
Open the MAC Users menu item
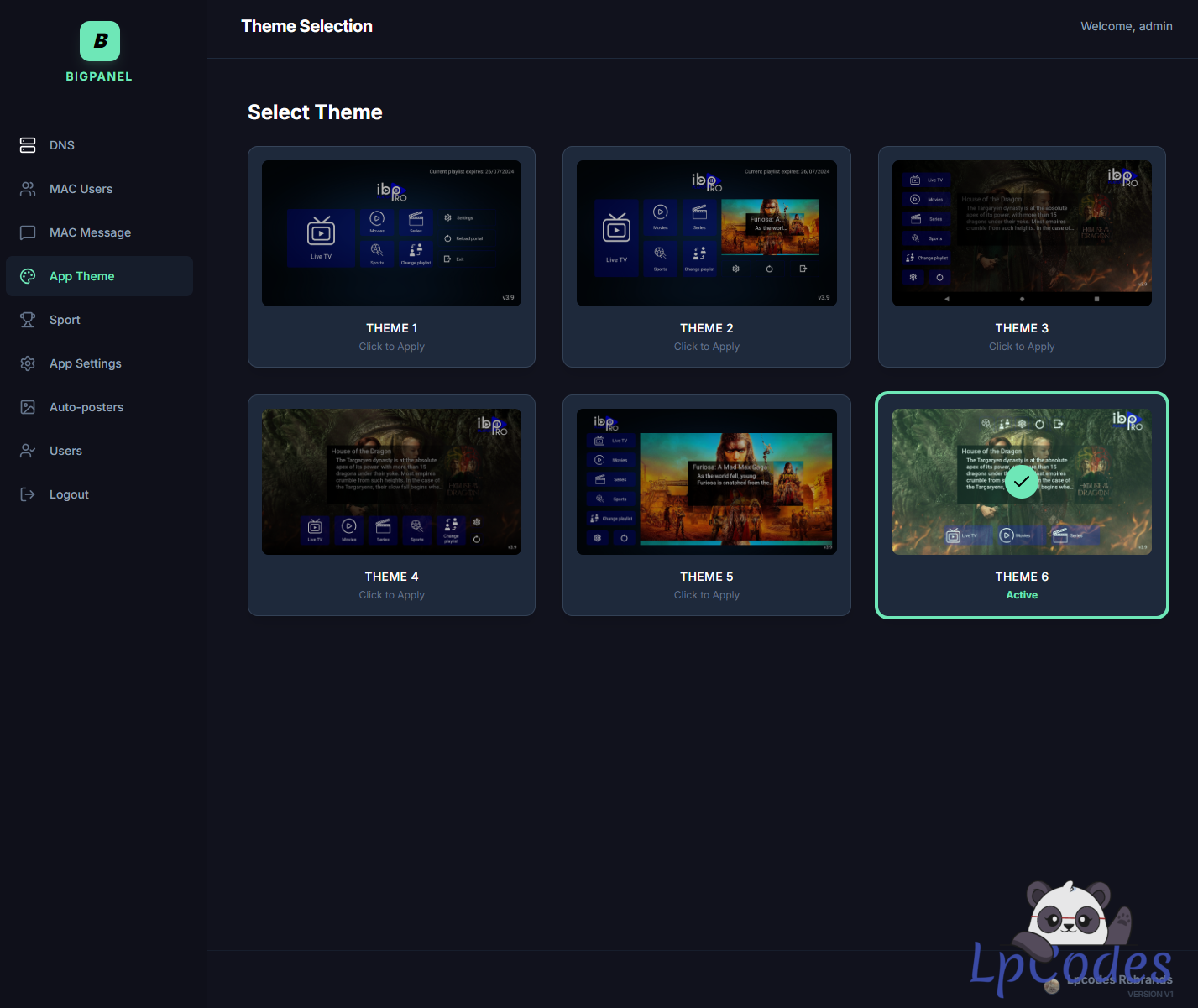(x=81, y=189)
